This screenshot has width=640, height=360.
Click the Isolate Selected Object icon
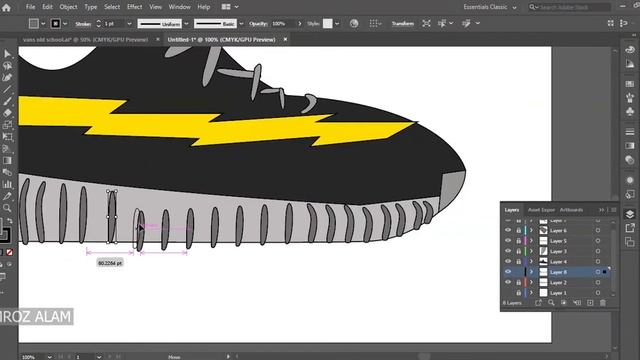(x=426, y=23)
